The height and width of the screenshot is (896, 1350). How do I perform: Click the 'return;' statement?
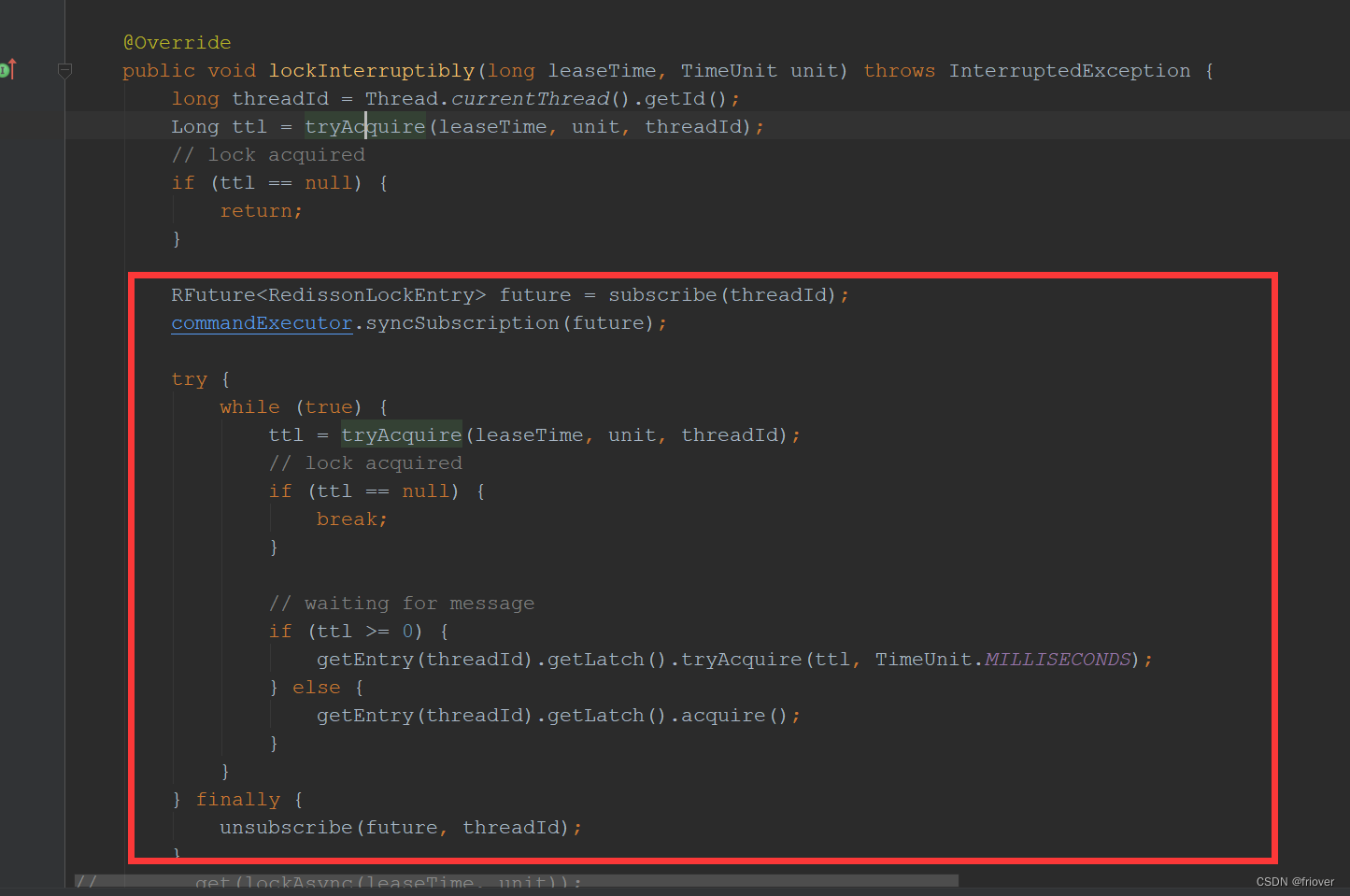[262, 211]
